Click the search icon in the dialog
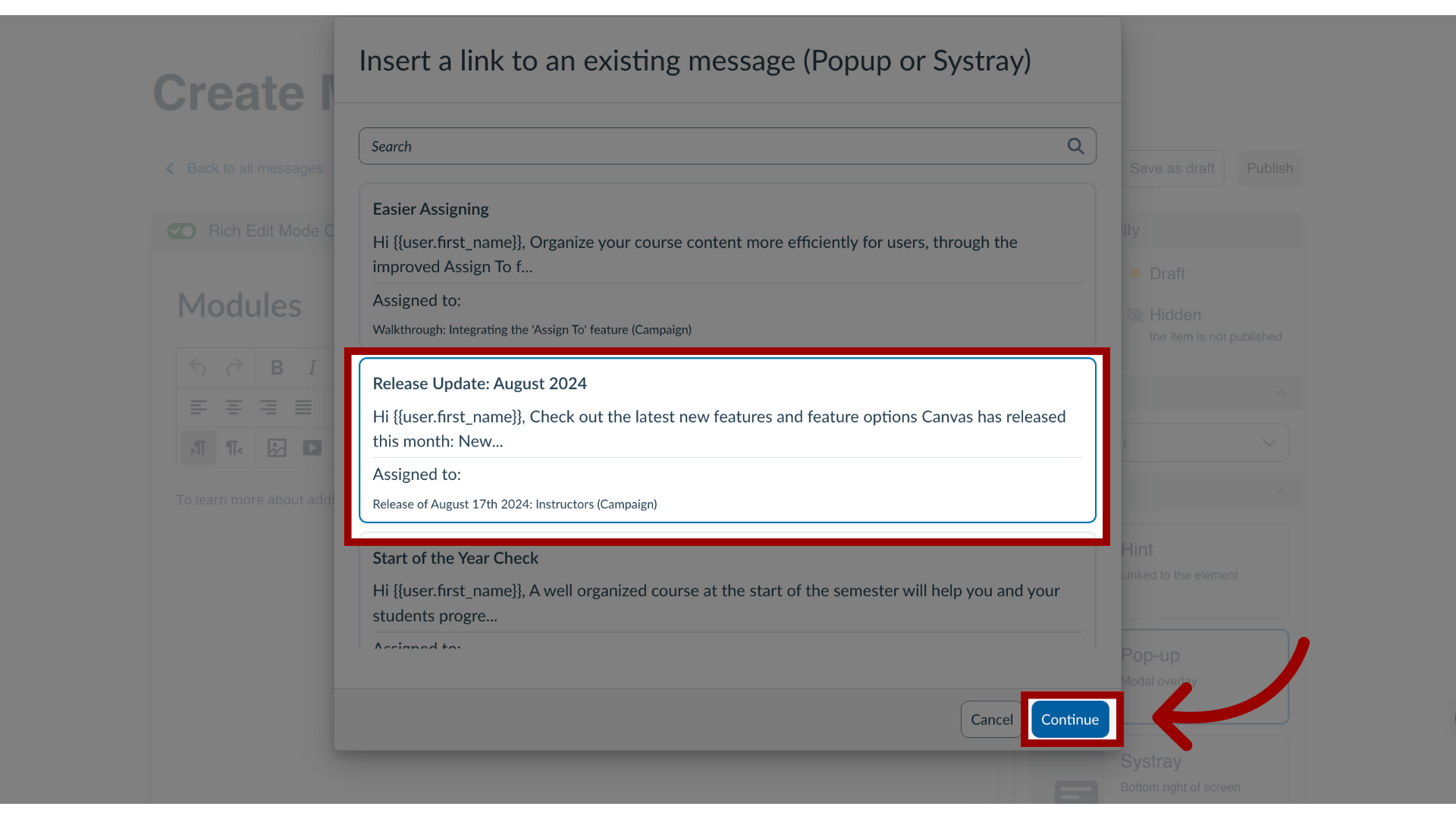 click(x=1075, y=145)
